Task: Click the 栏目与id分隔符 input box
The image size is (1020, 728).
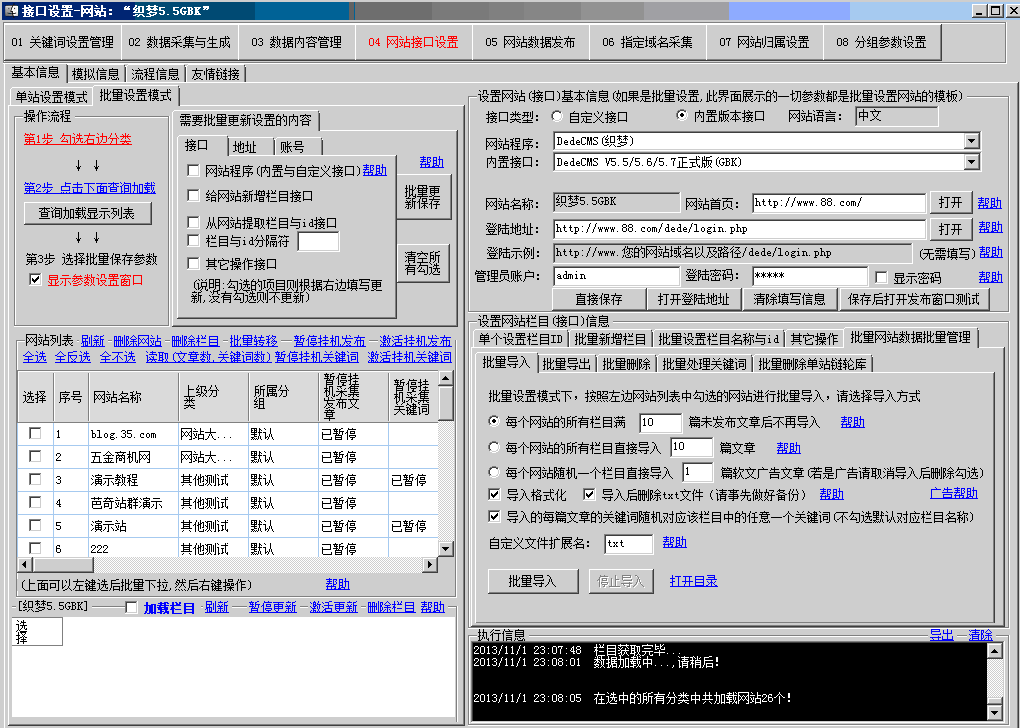Action: 318,241
